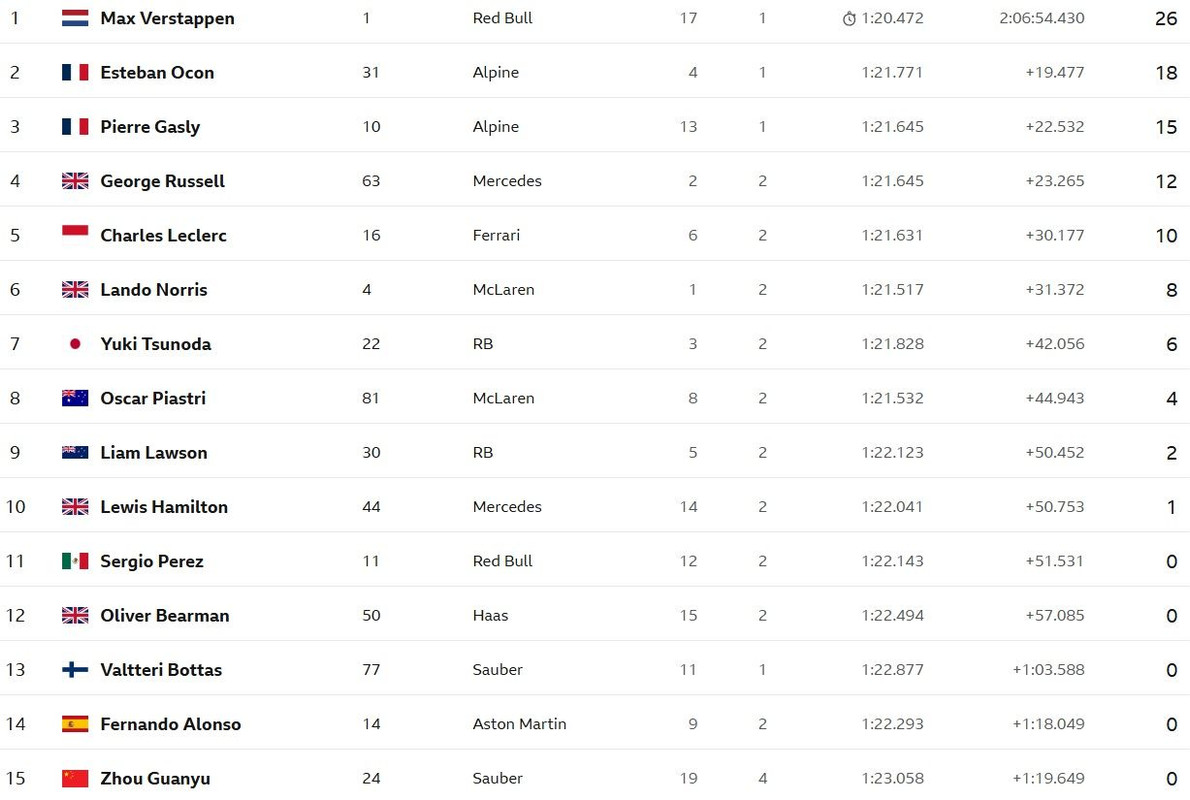Click the New Zealand flag beside Liam Lawson

(x=75, y=452)
